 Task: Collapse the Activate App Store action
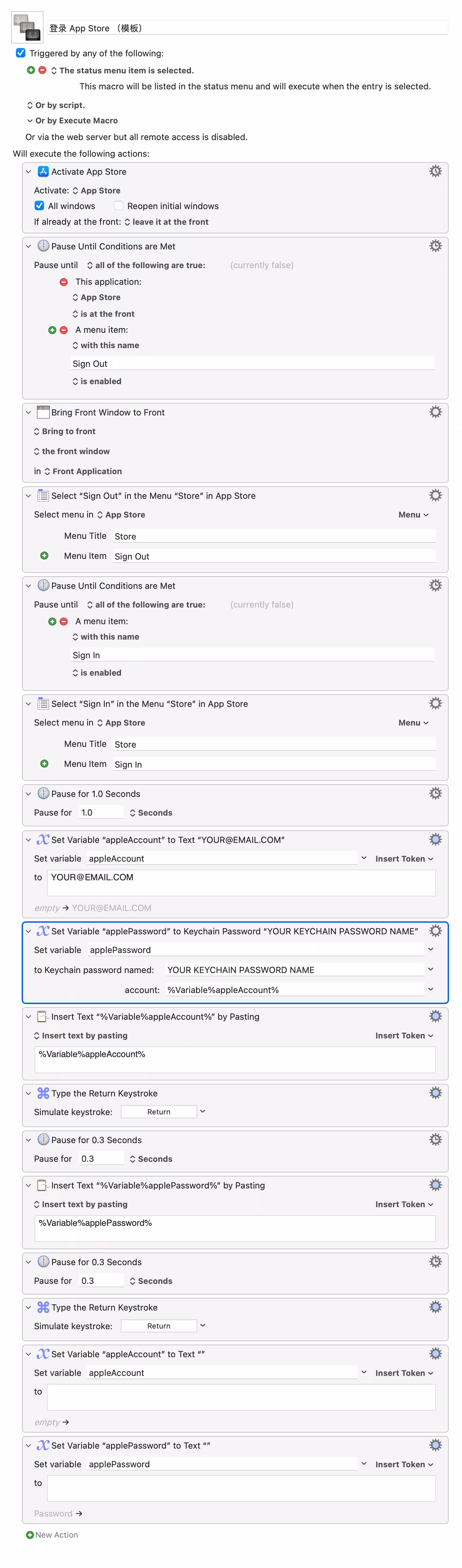click(x=28, y=172)
